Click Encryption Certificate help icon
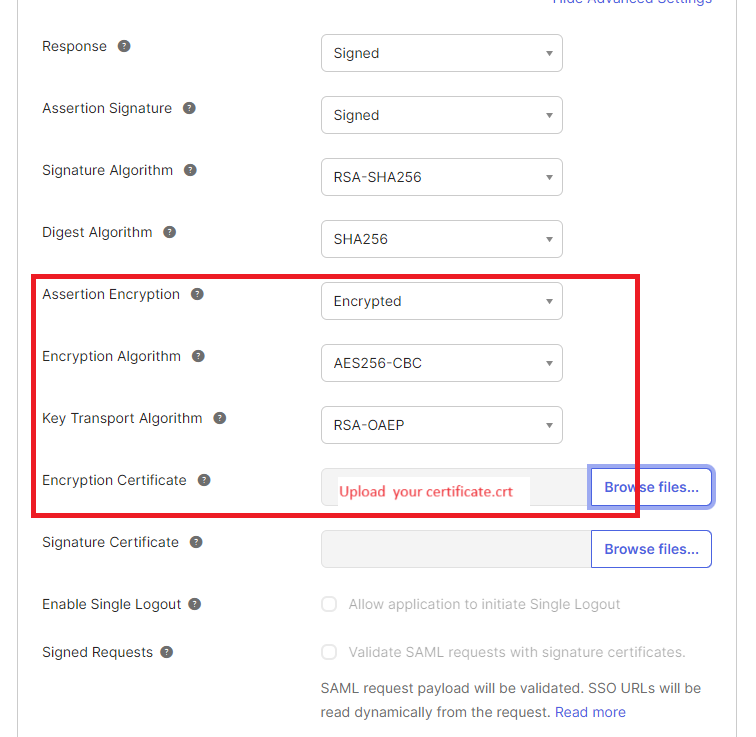The height and width of the screenshot is (737, 756). pyautogui.click(x=204, y=480)
